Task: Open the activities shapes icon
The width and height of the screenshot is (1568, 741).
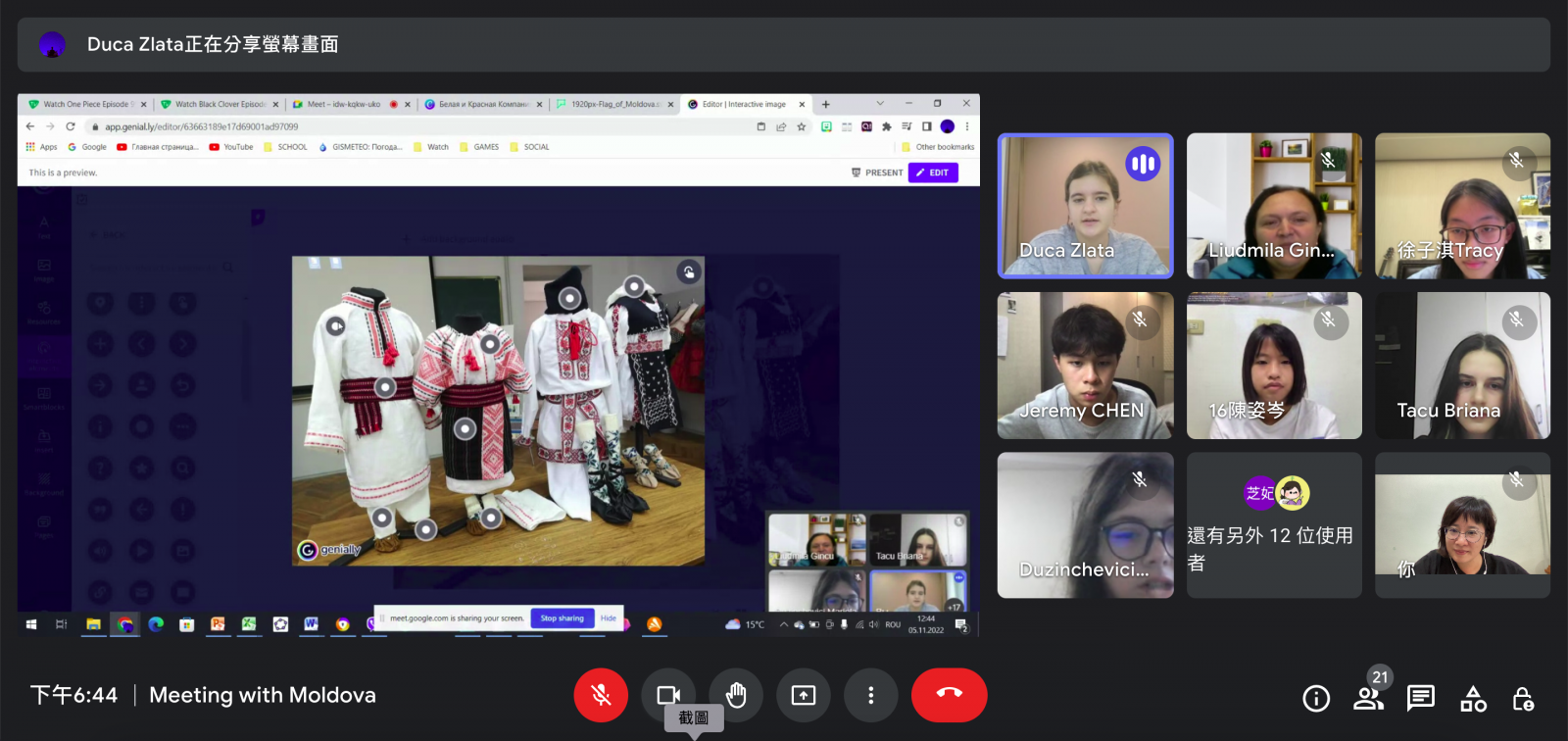Action: click(1473, 698)
